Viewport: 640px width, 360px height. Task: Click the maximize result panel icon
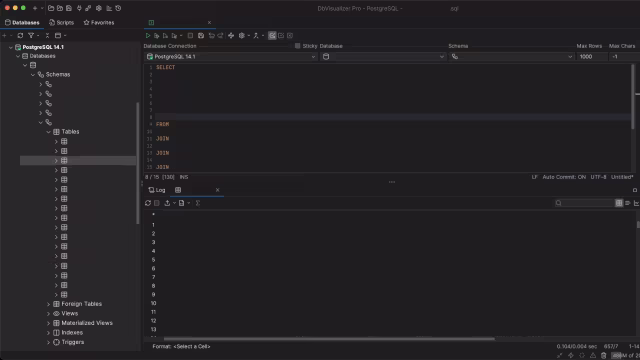635,190
